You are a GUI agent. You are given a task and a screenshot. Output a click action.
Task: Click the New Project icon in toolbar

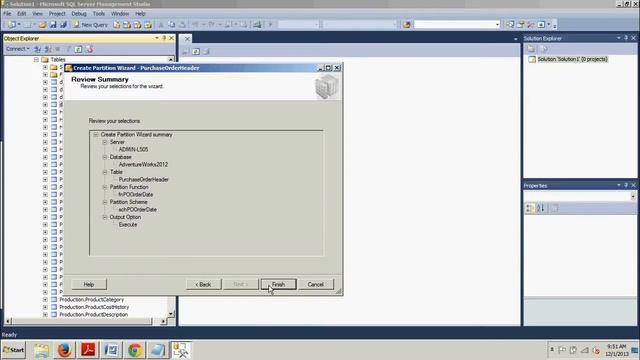[x=12, y=25]
